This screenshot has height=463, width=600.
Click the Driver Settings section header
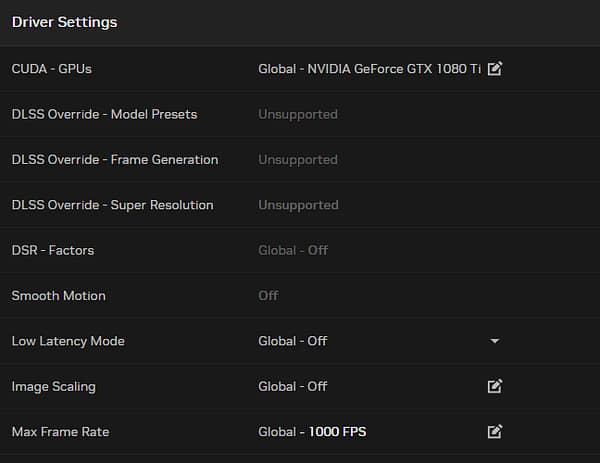(x=64, y=22)
